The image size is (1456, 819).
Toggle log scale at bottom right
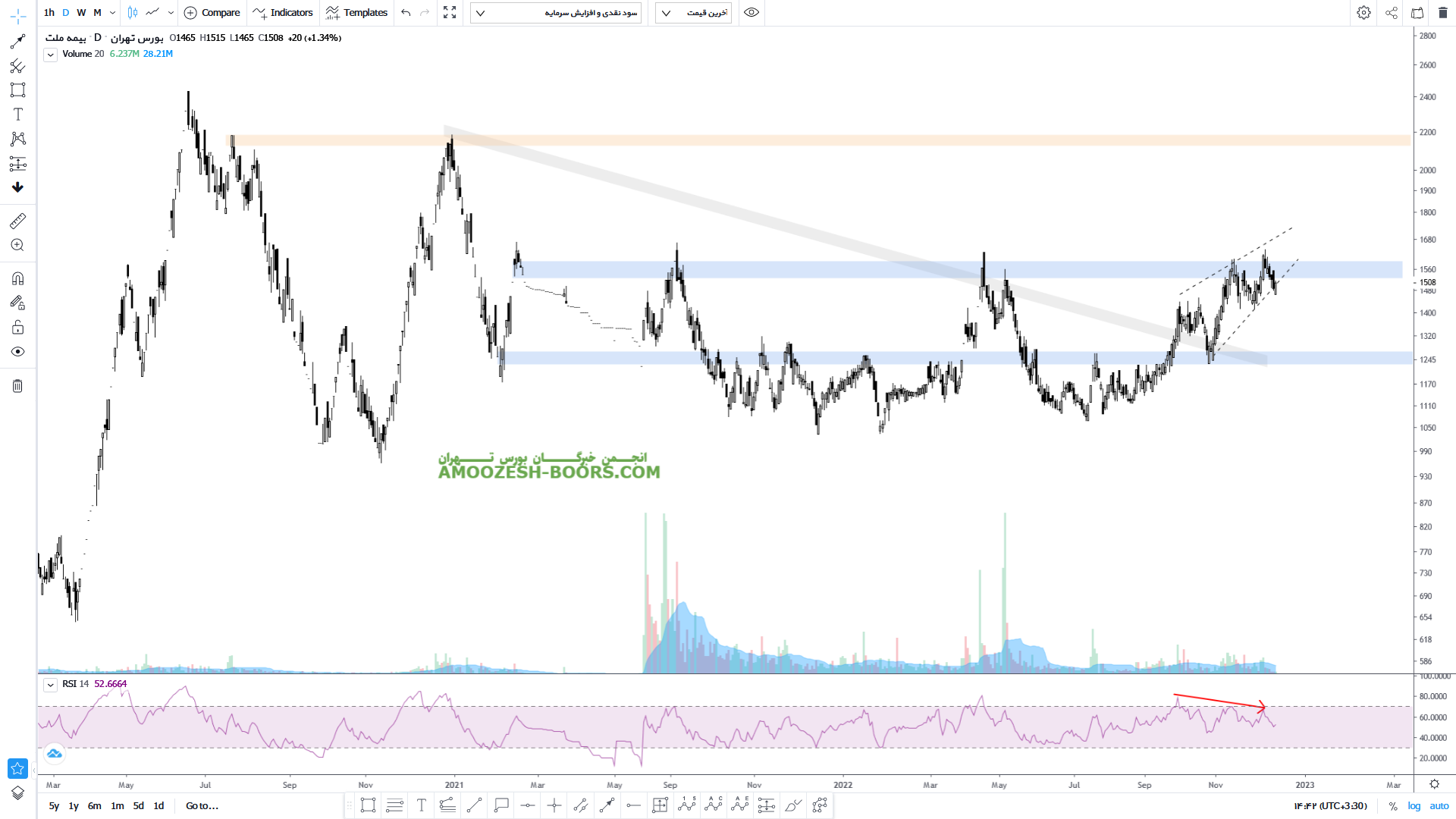coord(1414,806)
